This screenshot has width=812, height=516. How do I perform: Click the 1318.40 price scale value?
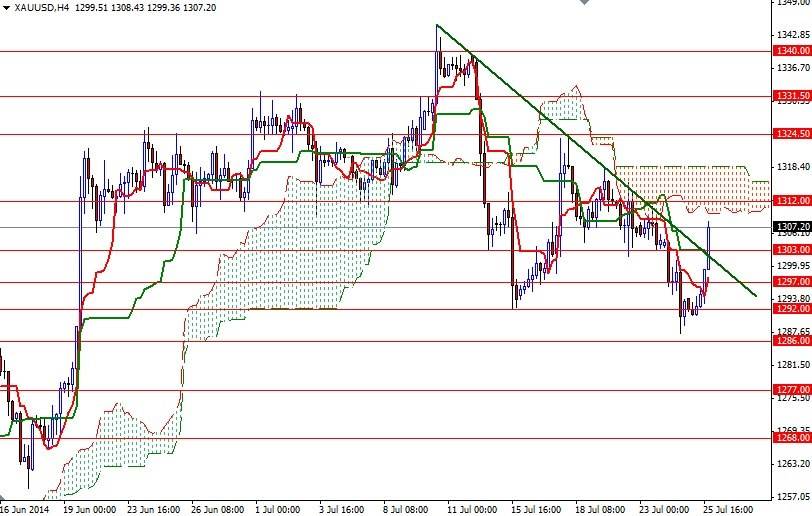[x=793, y=166]
